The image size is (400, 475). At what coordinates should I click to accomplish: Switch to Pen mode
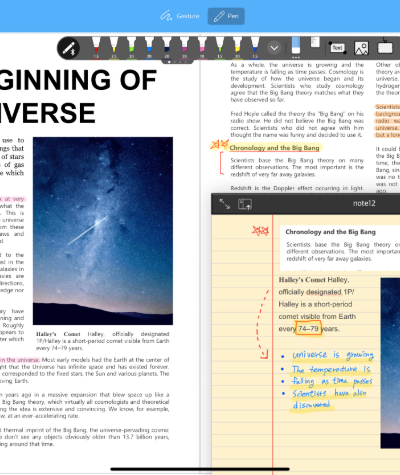click(226, 16)
